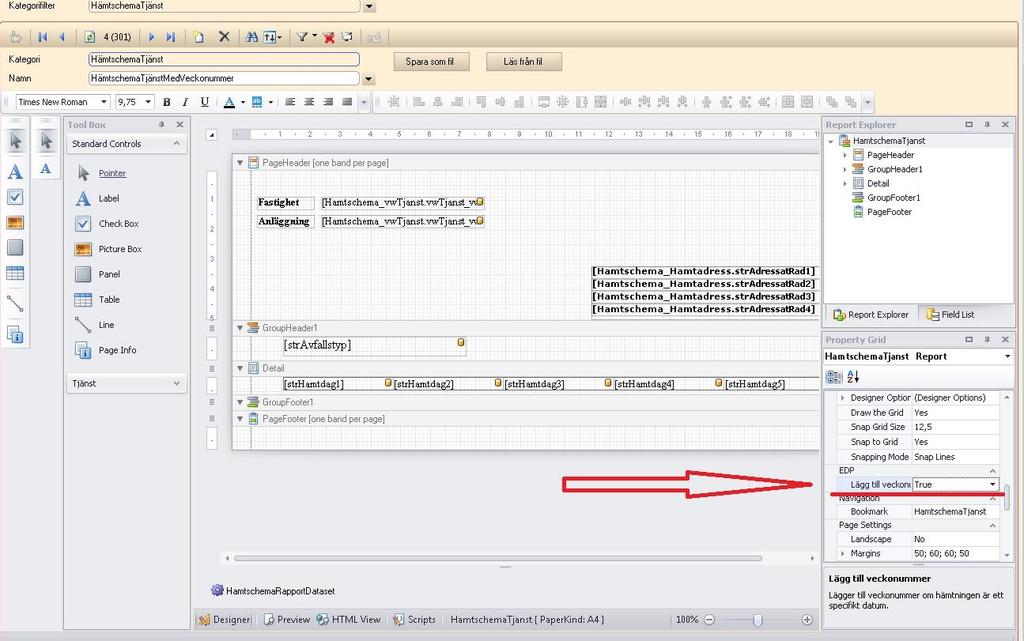Select Check Box control in Tool Box
This screenshot has height=641, width=1024.
[118, 223]
